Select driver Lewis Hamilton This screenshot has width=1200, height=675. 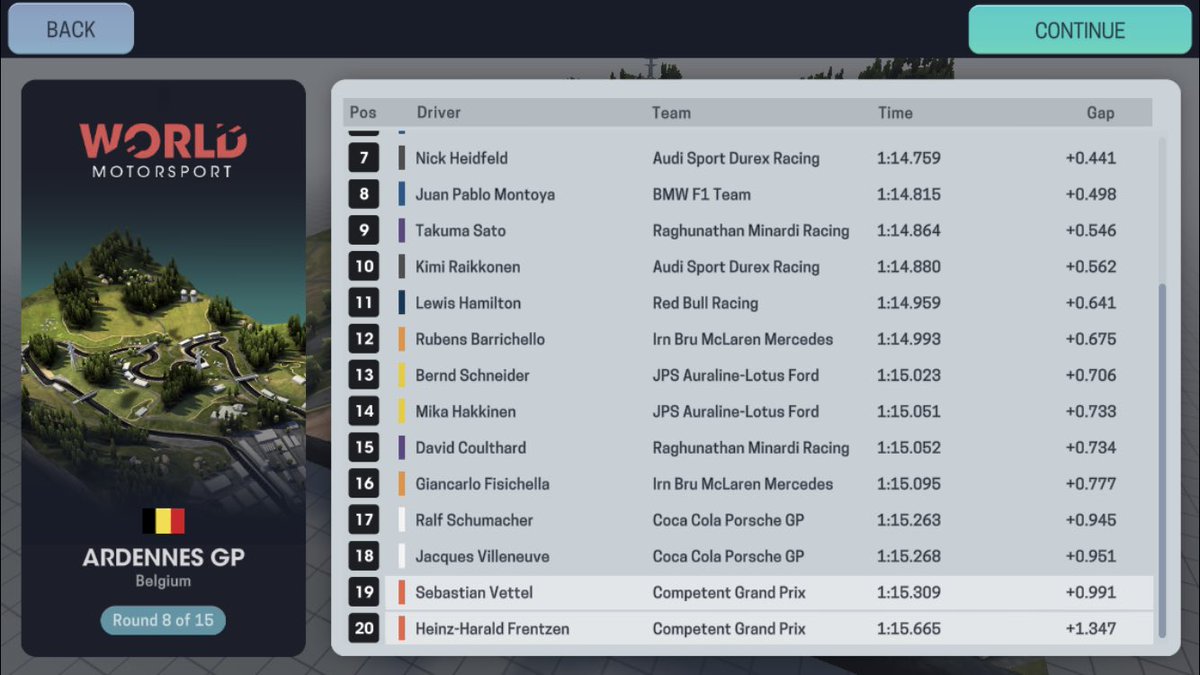point(468,303)
